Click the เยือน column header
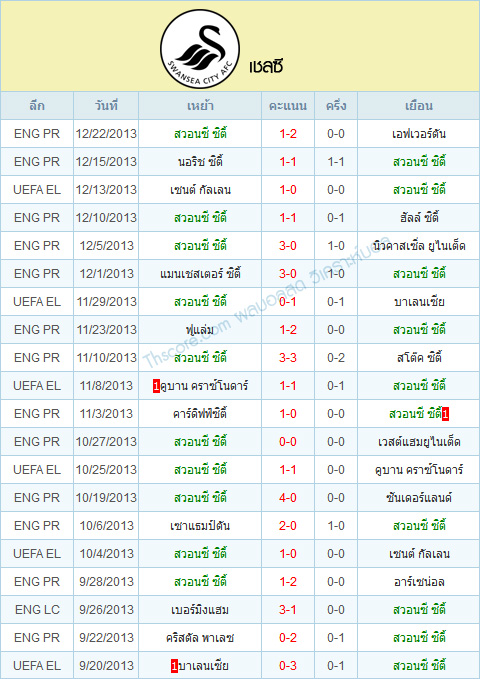Image resolution: width=480 pixels, height=679 pixels. [x=419, y=106]
